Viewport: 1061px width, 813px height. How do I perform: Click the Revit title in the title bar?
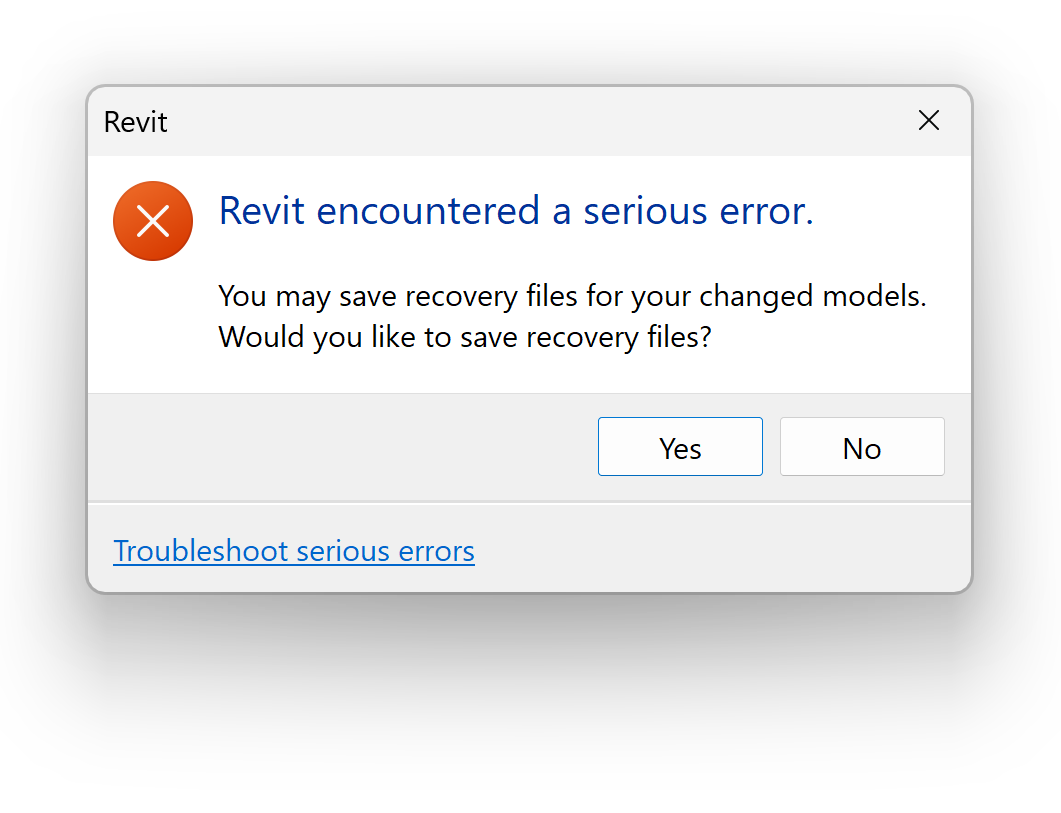tap(136, 122)
